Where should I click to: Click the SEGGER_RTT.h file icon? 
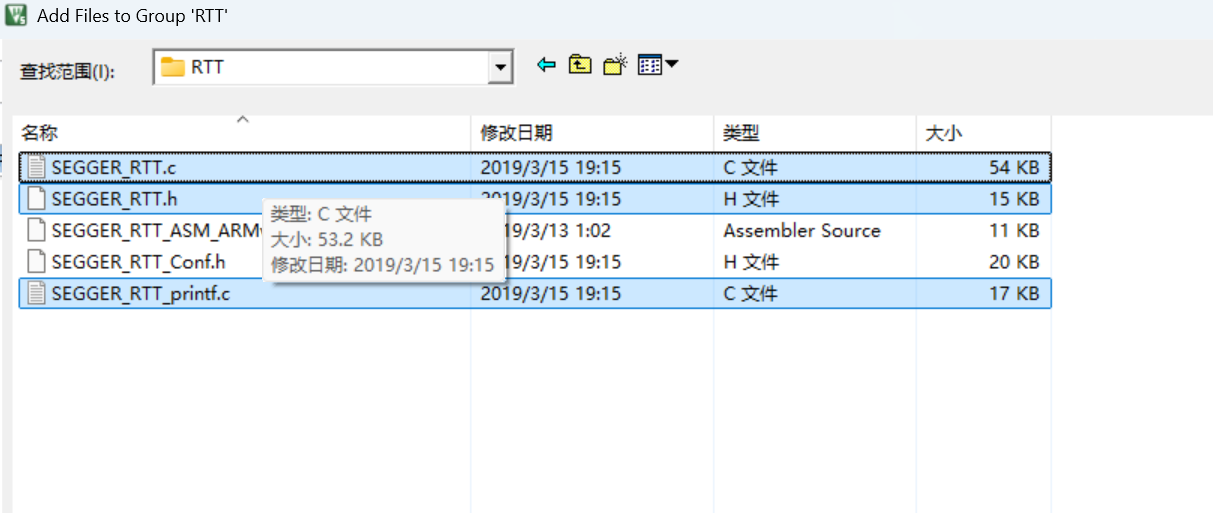(x=36, y=199)
